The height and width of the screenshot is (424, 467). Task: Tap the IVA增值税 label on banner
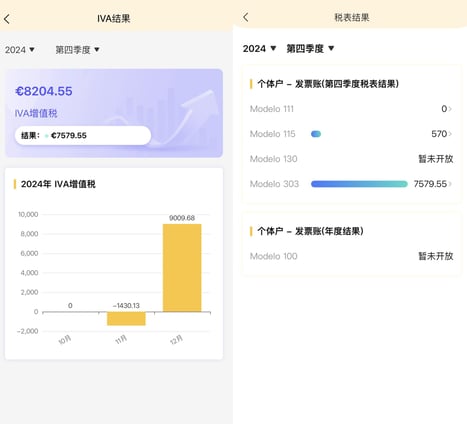point(36,113)
